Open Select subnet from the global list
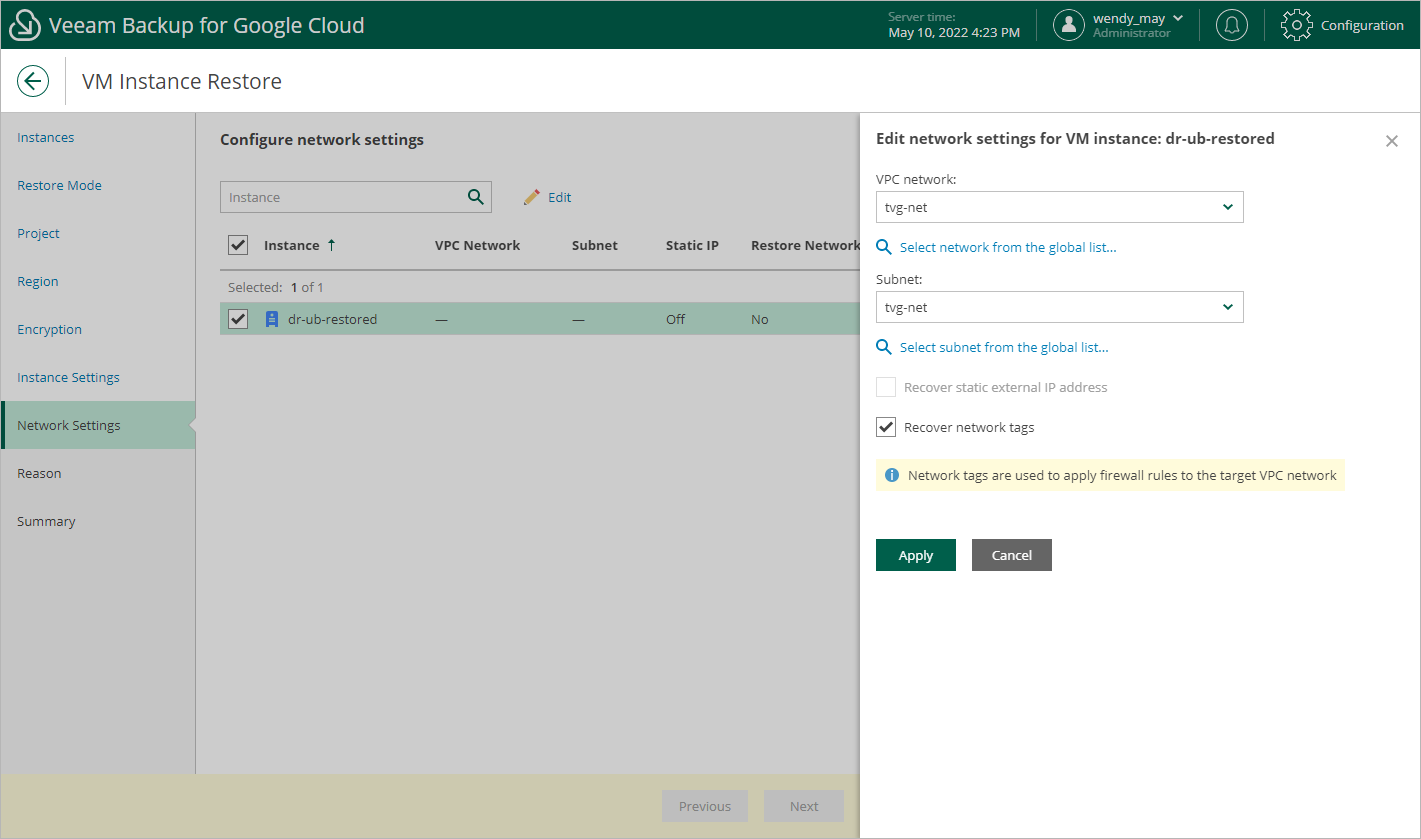 (x=1004, y=347)
